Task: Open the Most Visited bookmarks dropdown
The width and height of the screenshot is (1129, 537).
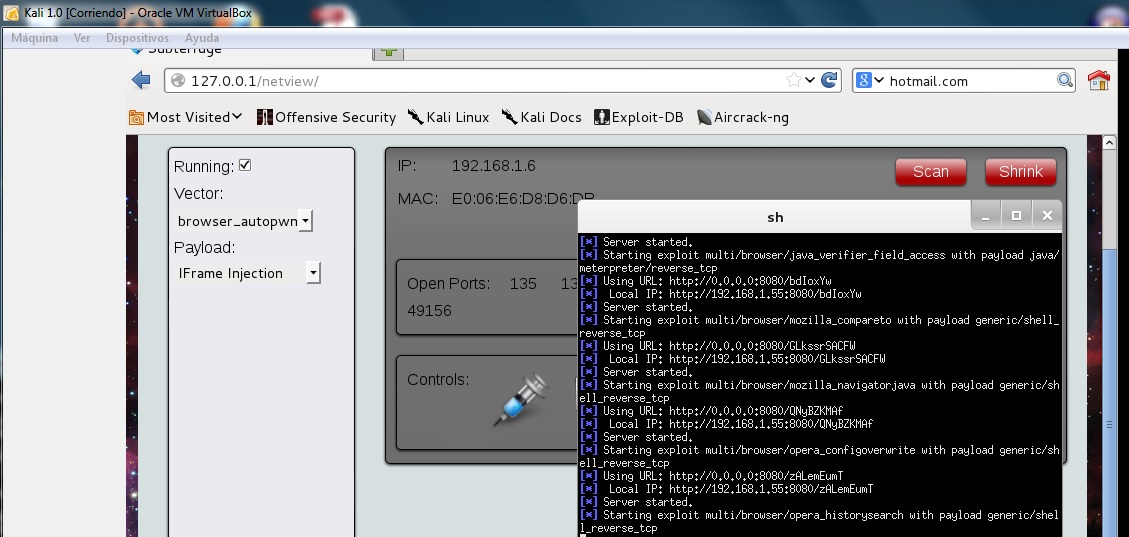Action: click(186, 117)
